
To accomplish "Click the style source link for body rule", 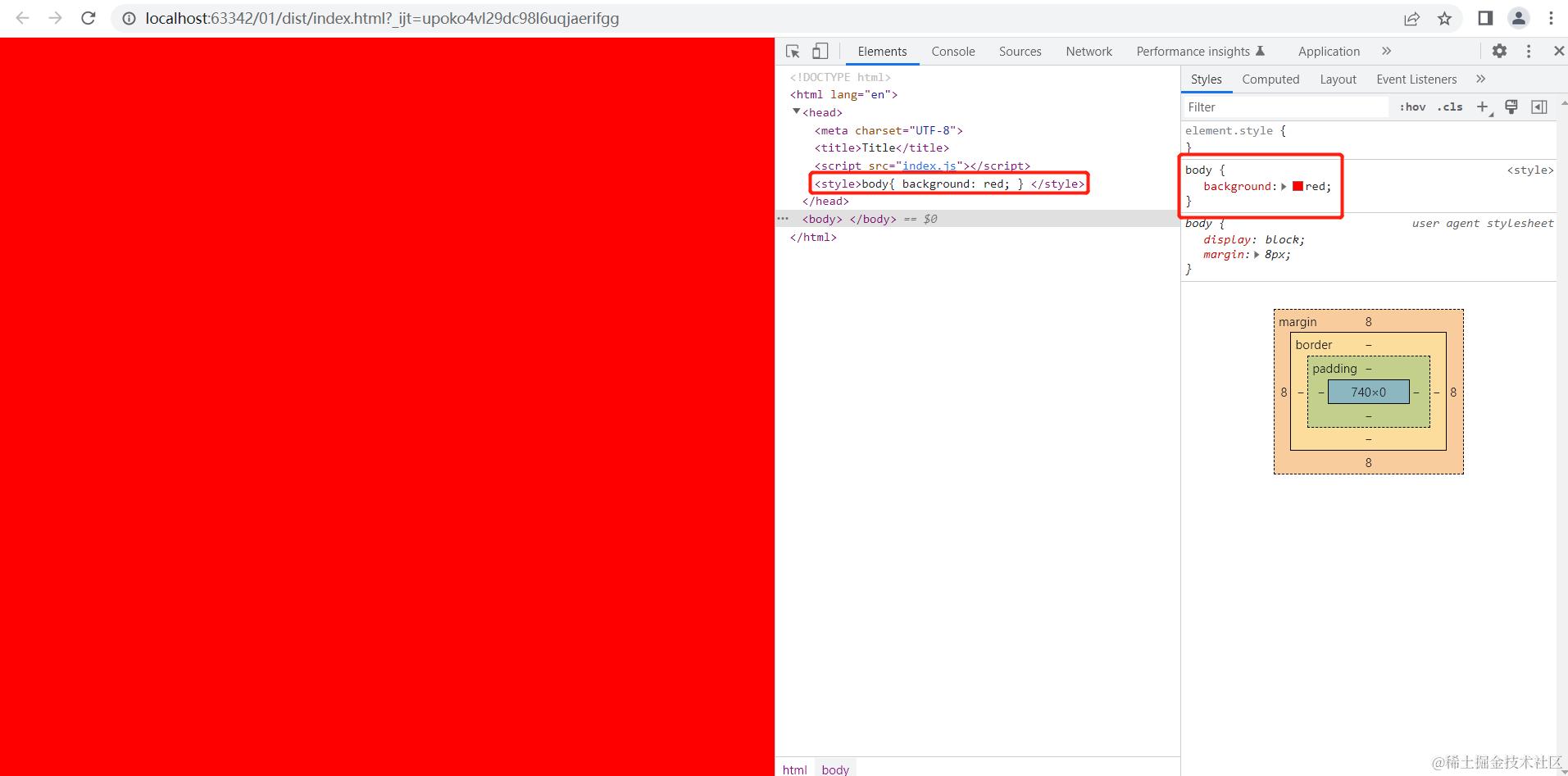I will click(1529, 170).
